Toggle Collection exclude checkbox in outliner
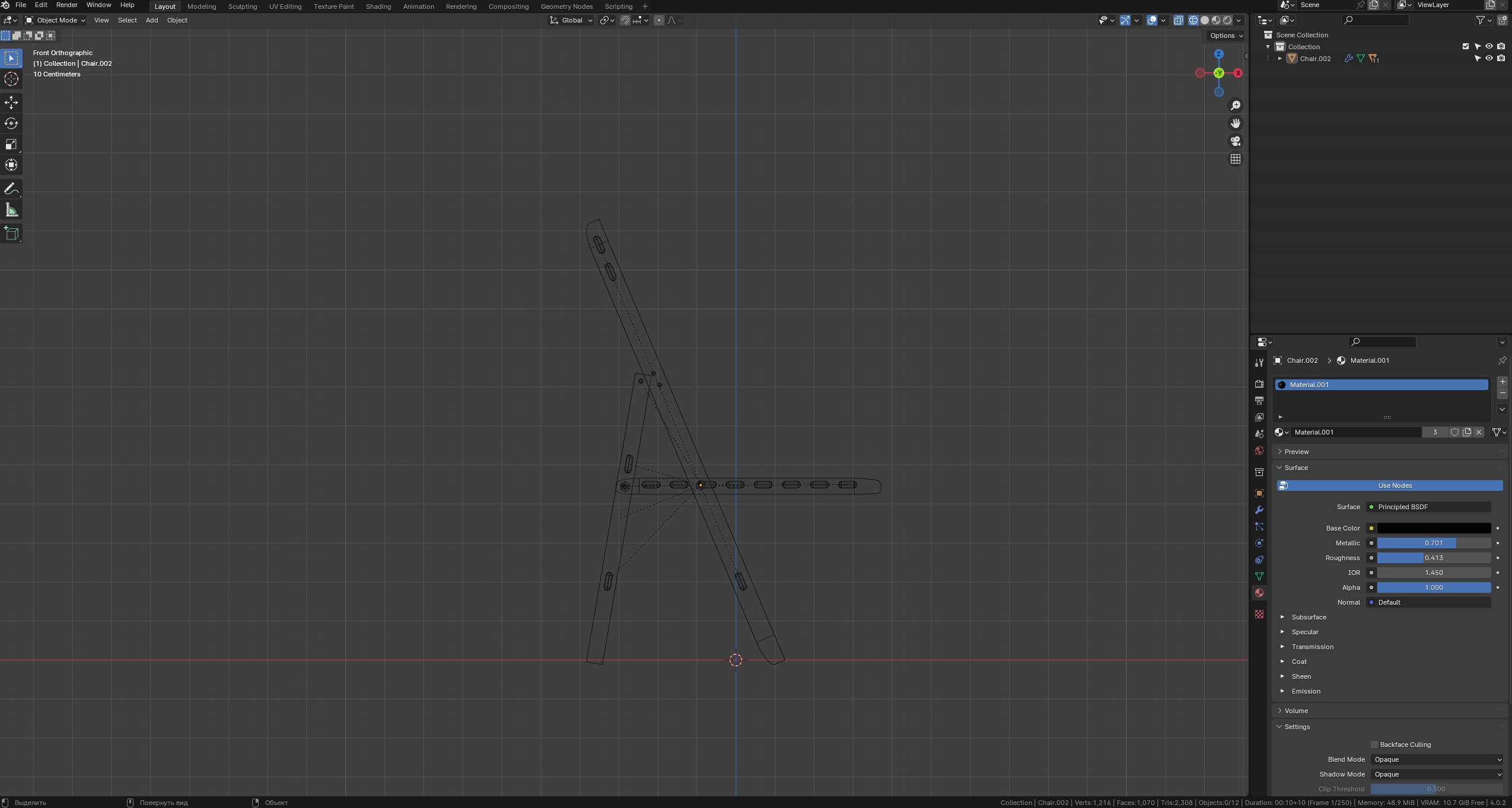The image size is (1512, 808). [1466, 46]
